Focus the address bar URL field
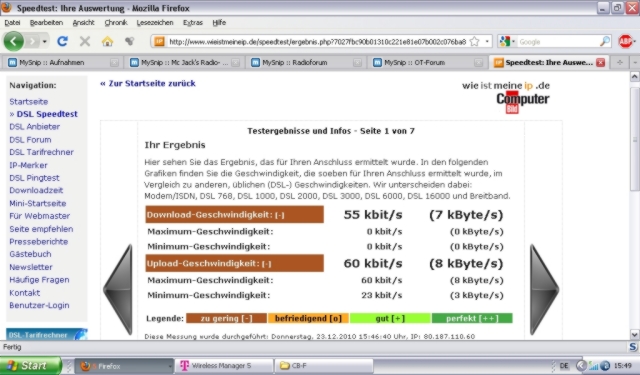Viewport: 640px width, 375px height. click(x=317, y=42)
